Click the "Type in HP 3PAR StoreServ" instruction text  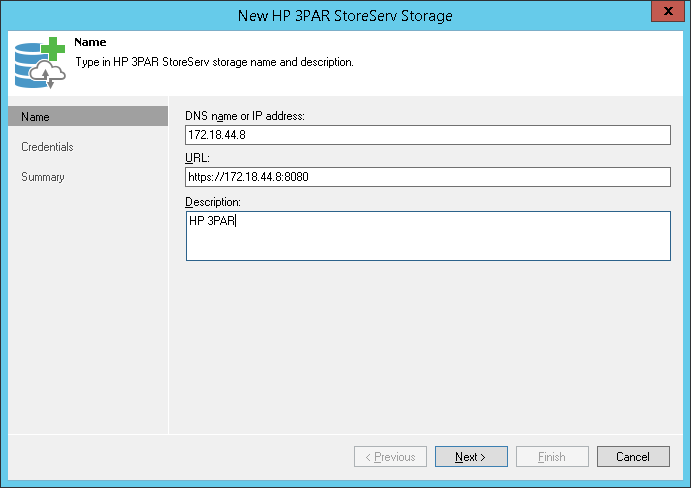215,62
